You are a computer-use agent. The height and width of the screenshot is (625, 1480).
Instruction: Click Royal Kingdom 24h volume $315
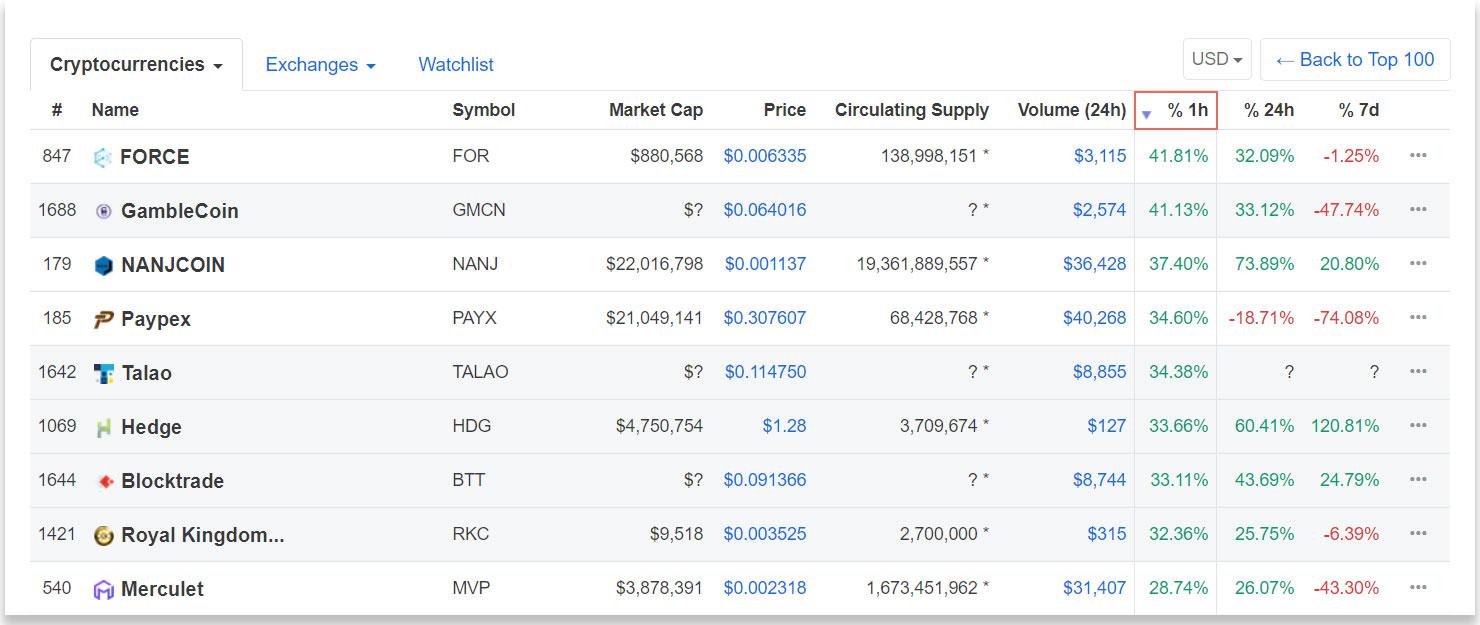1107,534
